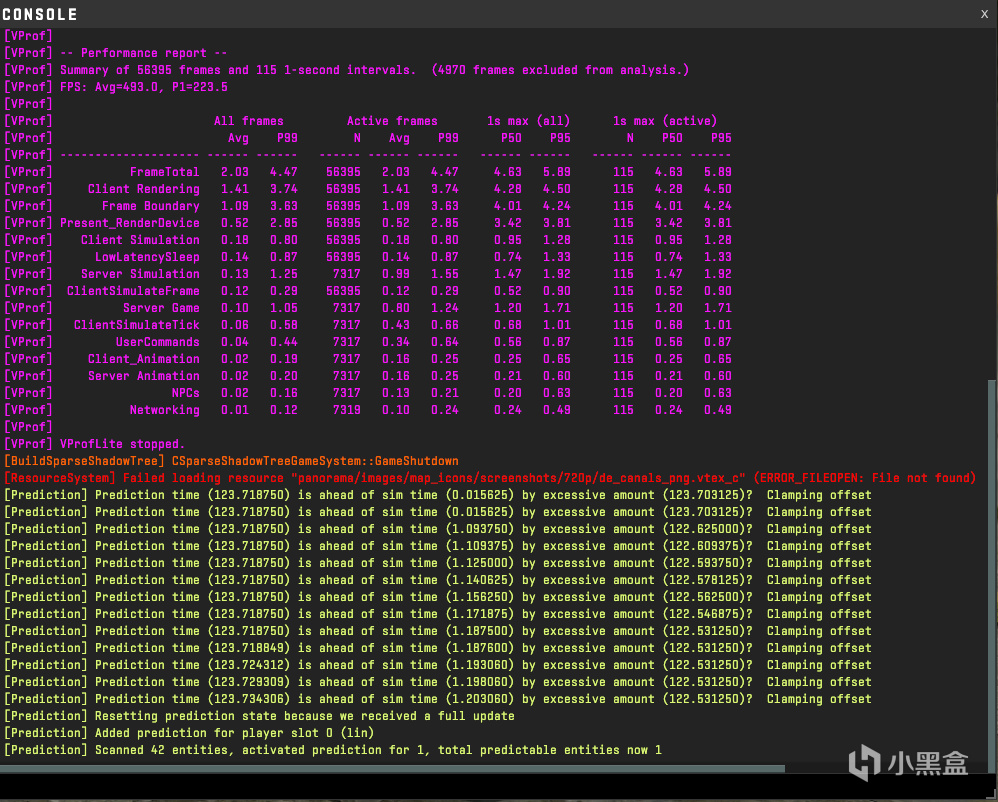Click the Prediction line with sim time 1.140625
Screen dimensions: 998x802
[x=437, y=580]
